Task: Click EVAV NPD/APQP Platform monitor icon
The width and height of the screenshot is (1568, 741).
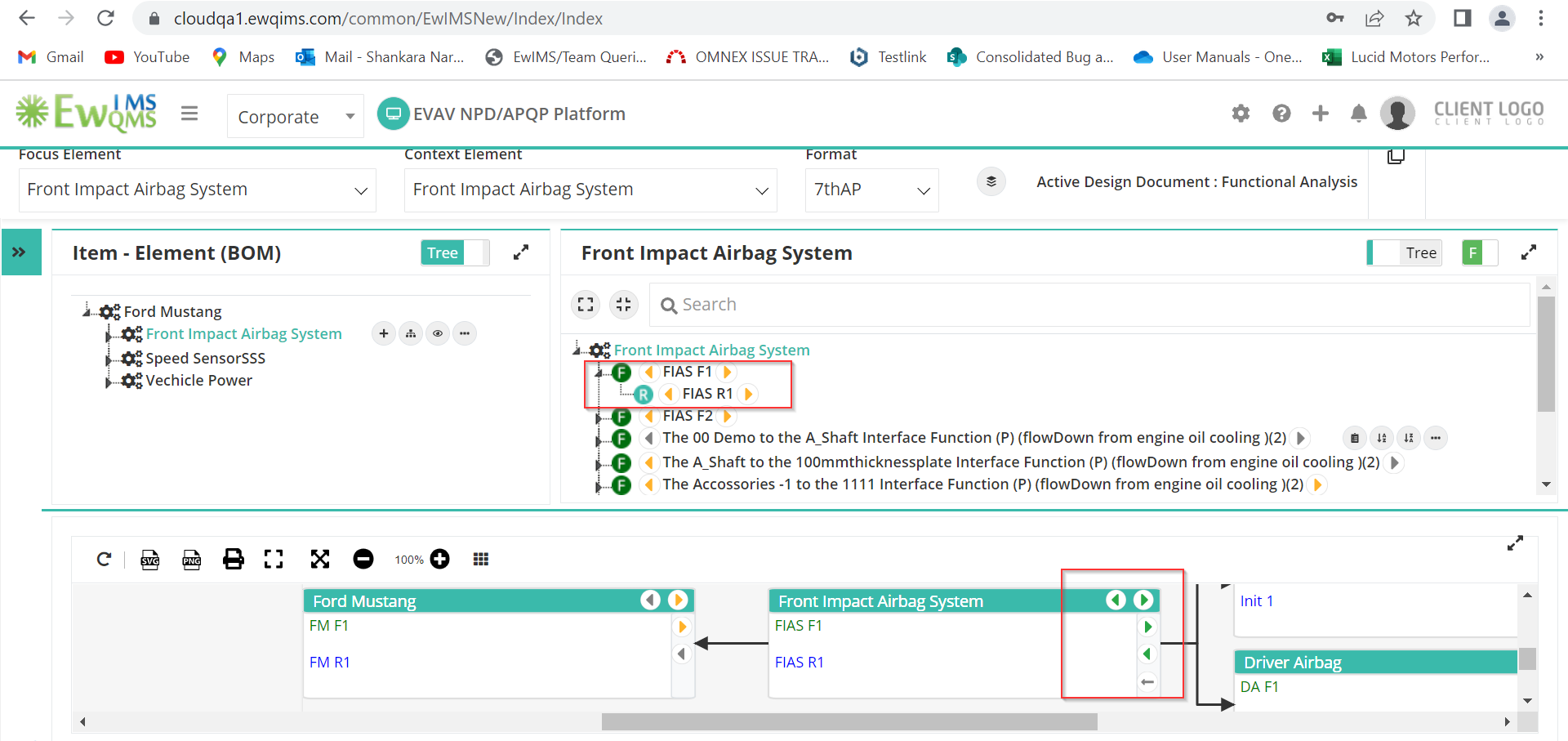Action: [x=393, y=114]
